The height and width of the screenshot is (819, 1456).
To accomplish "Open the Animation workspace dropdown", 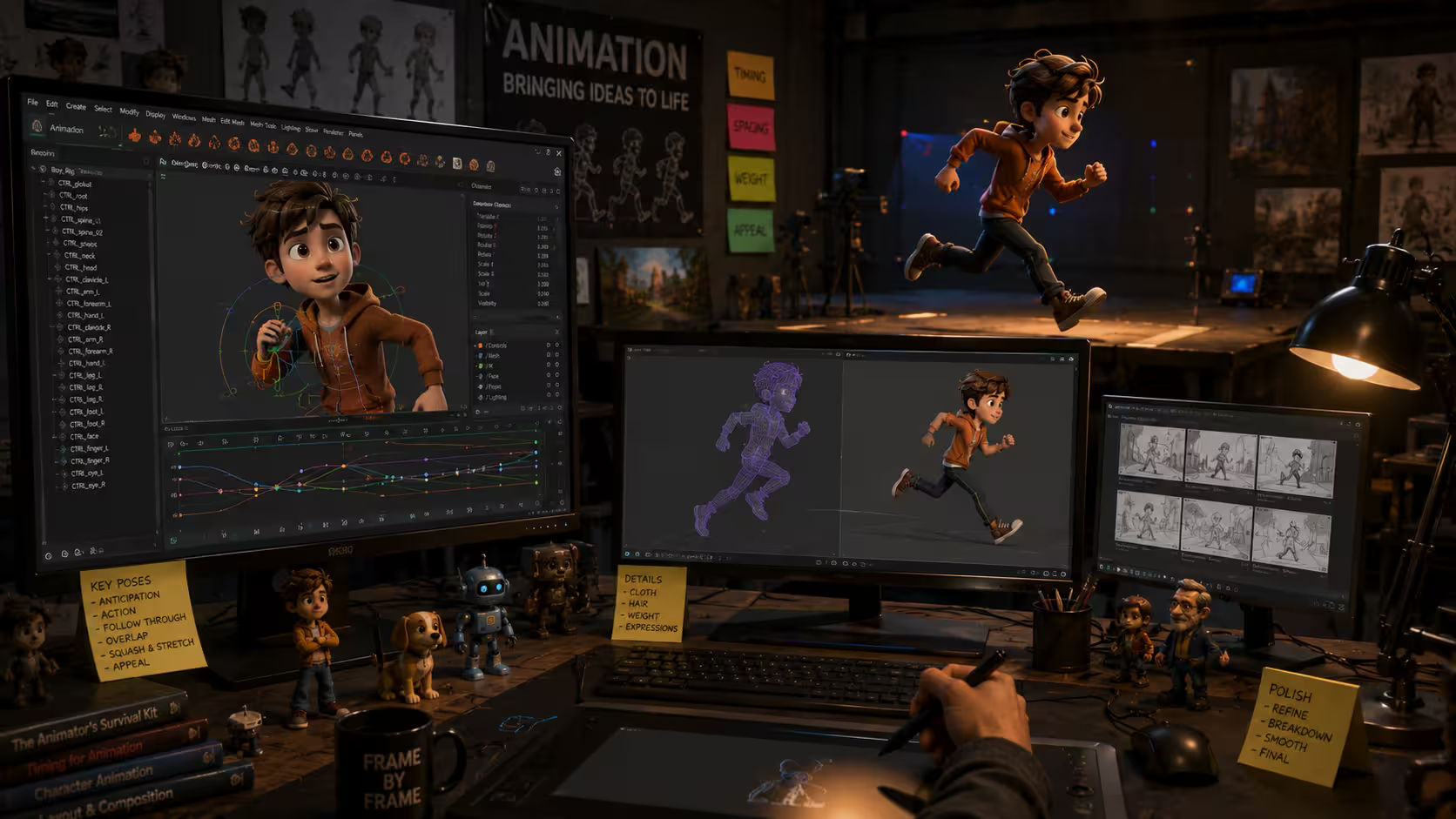I will [x=66, y=130].
